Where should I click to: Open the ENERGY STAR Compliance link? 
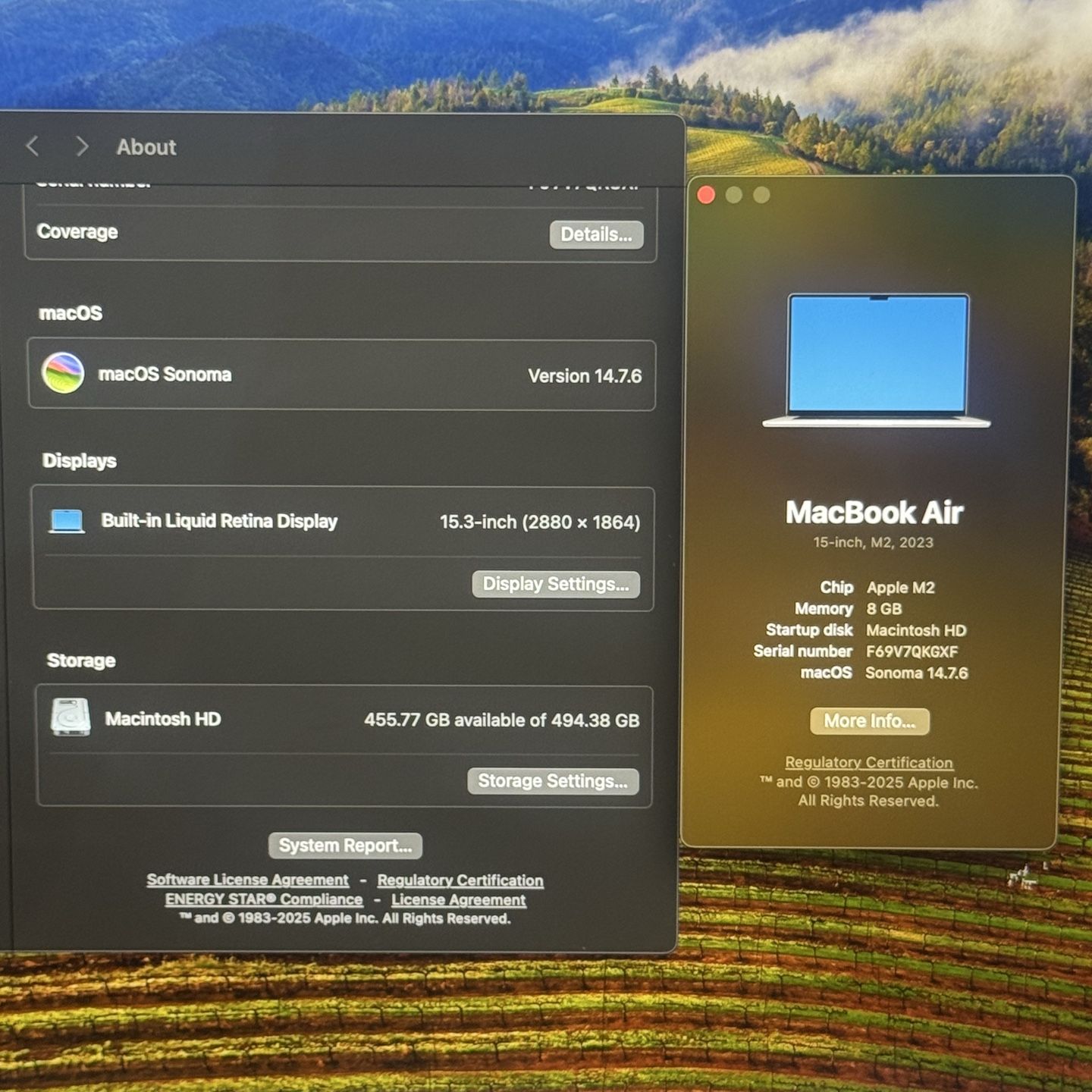coord(264,899)
